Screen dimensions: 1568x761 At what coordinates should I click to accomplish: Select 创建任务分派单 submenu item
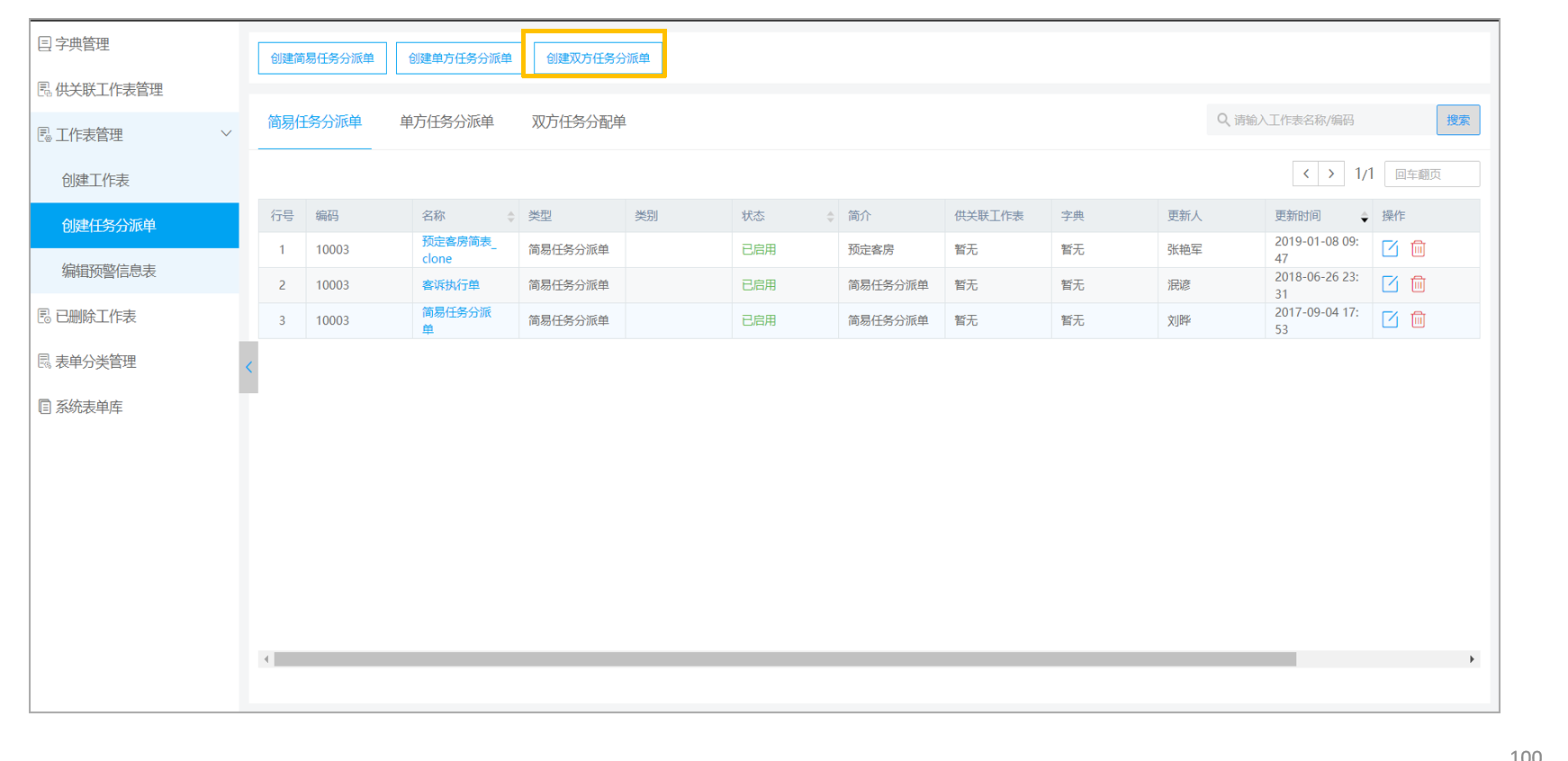pos(135,225)
